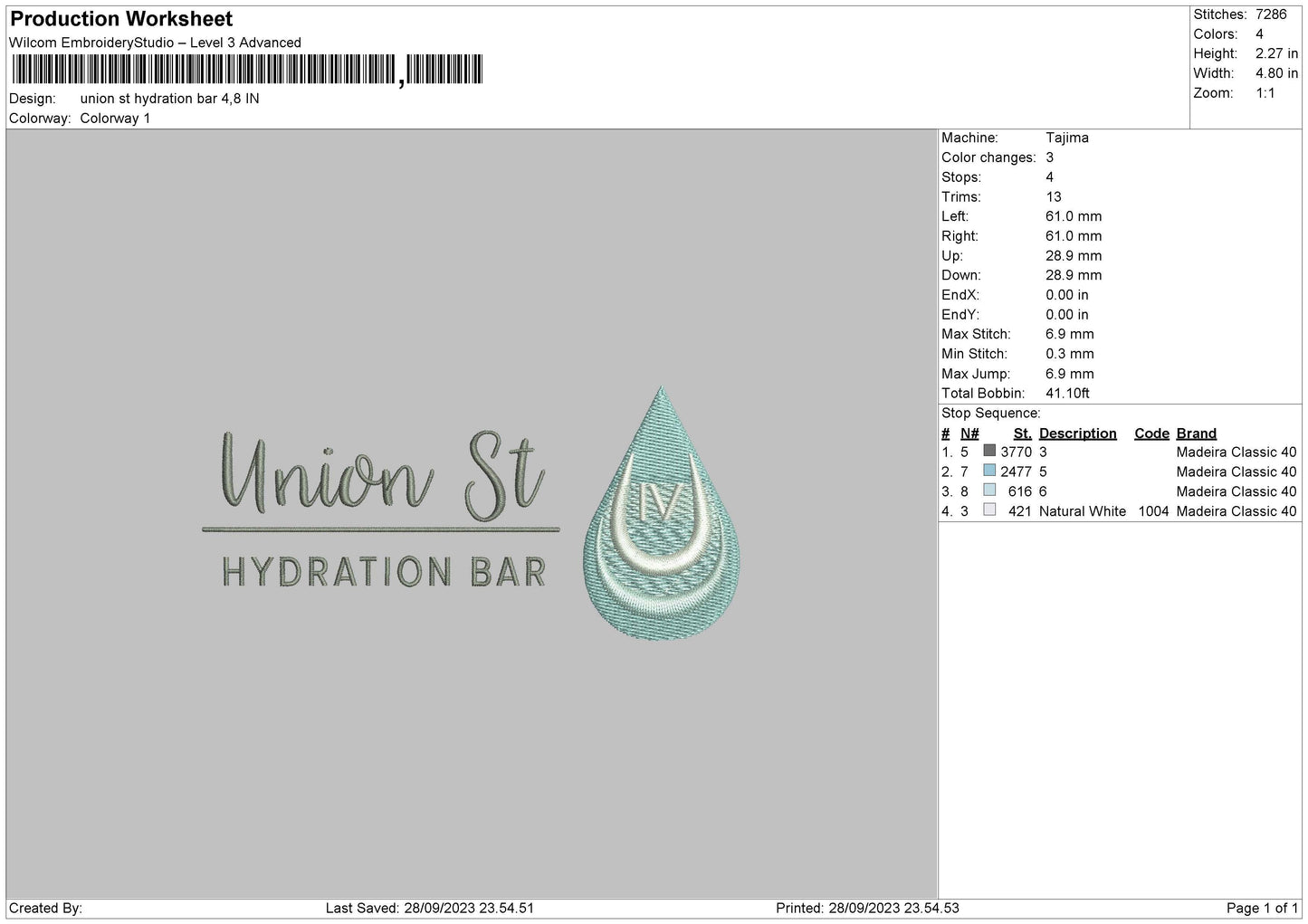Click the Zoom value '1:1'
Screen dimensions: 1308x924
pyautogui.click(x=1265, y=93)
